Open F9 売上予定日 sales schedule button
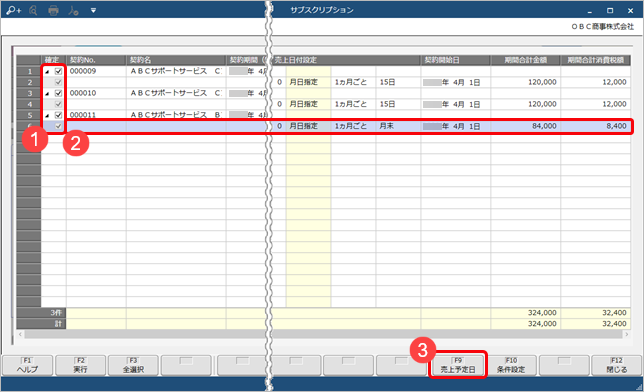This screenshot has height=392, width=644. [458, 365]
